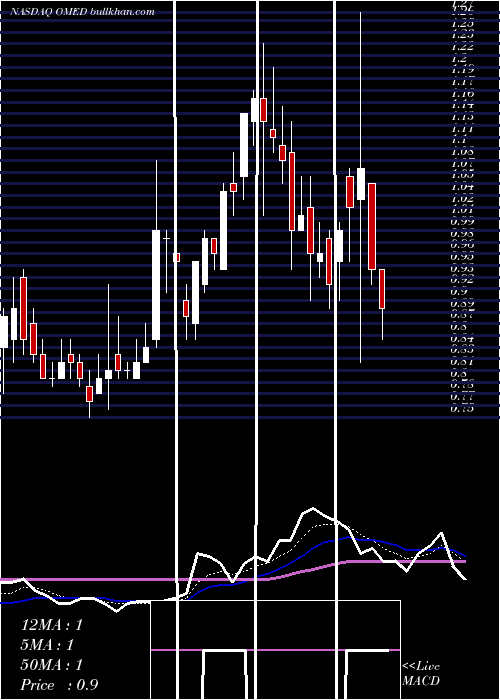500x700 pixels.
Task: Click the 0.92 price axis label
Action: coord(462,280)
